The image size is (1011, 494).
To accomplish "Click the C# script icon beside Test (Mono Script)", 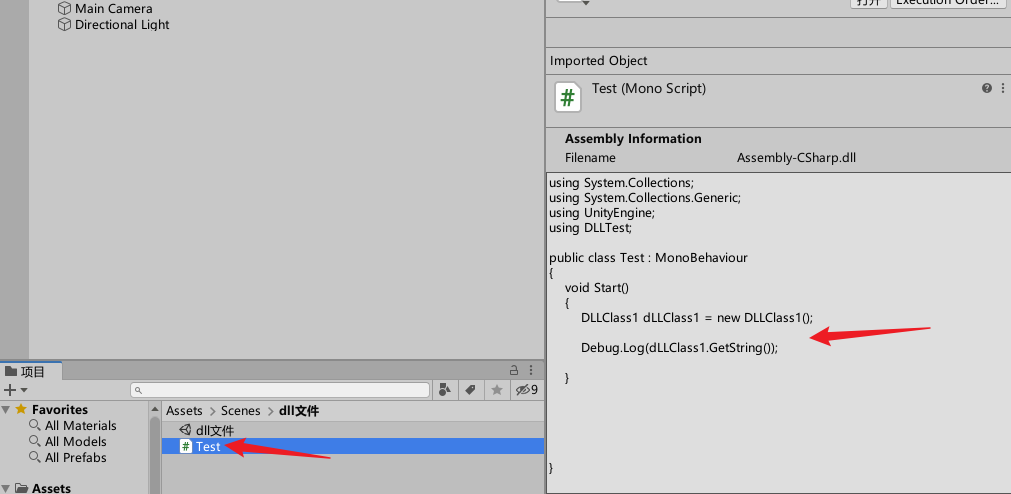I will click(567, 97).
